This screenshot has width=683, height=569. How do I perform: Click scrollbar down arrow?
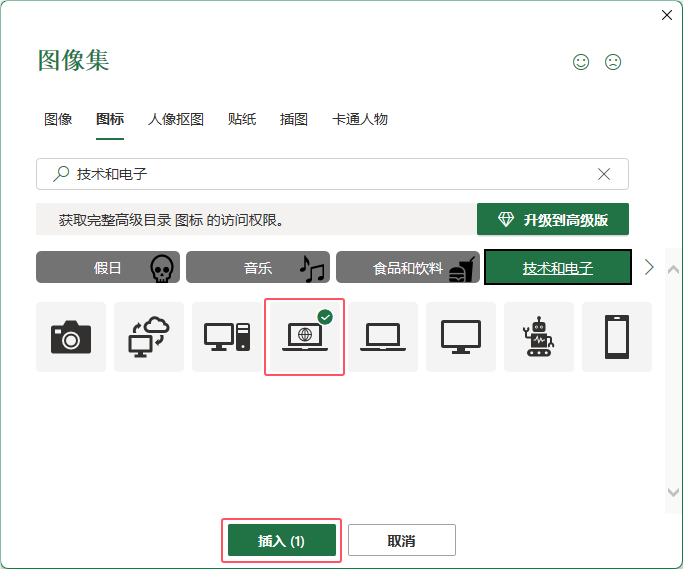click(x=673, y=492)
